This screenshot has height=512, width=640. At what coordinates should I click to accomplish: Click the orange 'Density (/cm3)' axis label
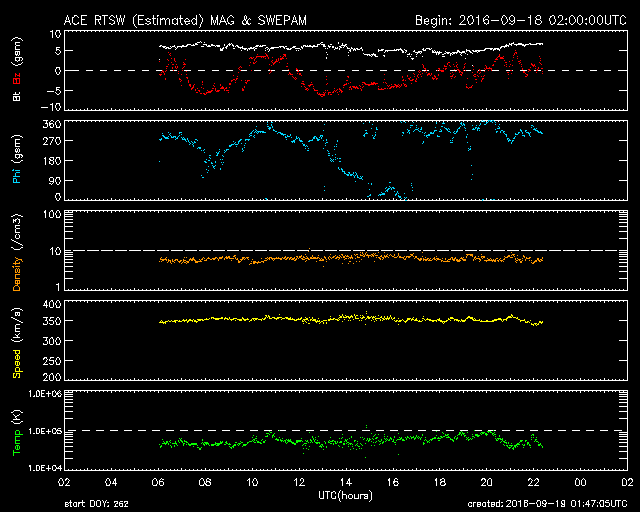point(17,253)
